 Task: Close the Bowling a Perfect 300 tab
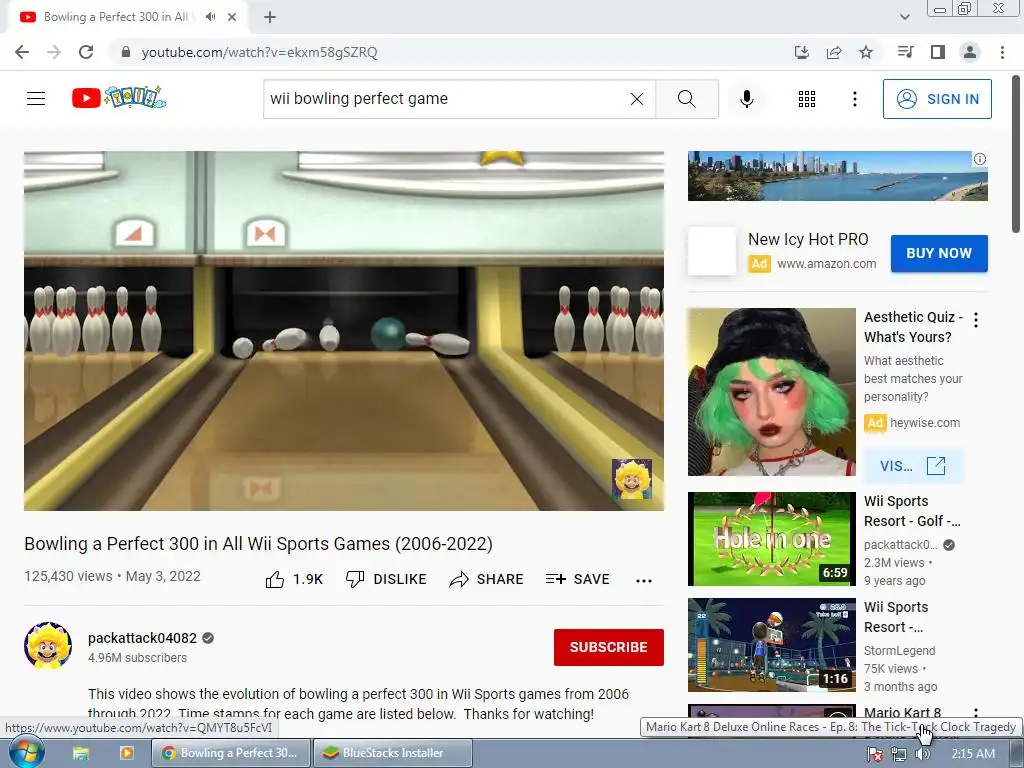click(232, 17)
